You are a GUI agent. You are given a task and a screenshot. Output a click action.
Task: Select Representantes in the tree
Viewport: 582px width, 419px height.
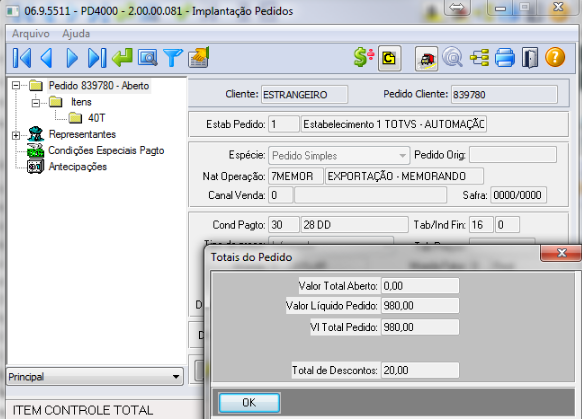point(82,134)
